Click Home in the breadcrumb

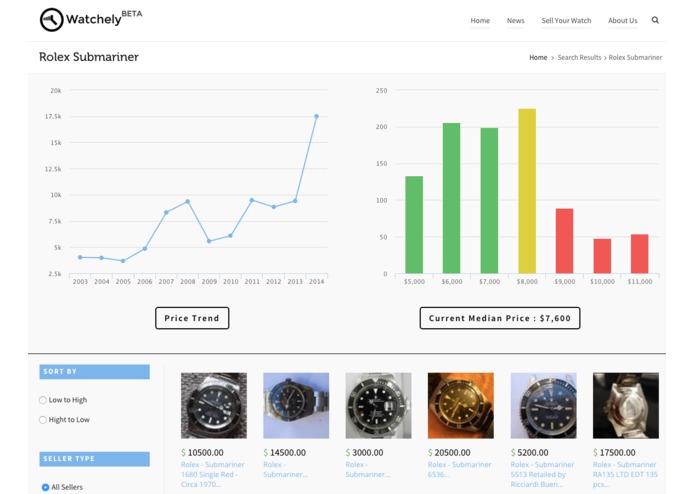(x=538, y=58)
